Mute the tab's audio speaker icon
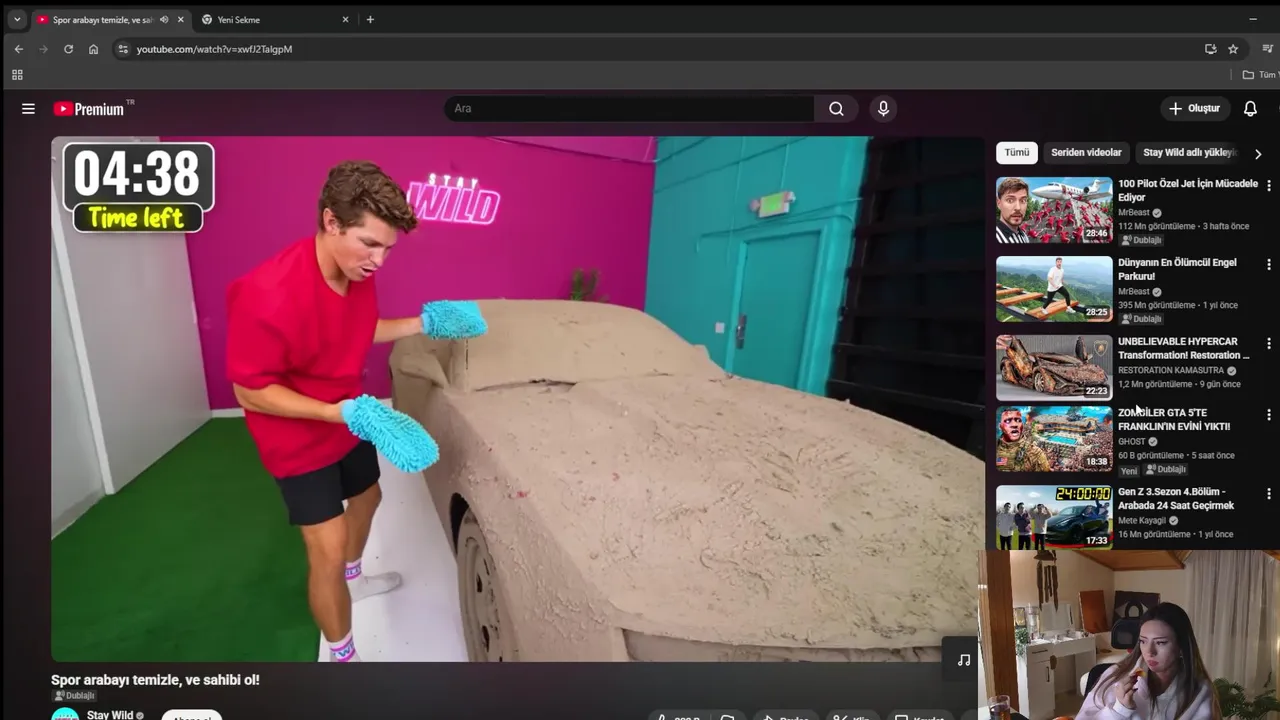The height and width of the screenshot is (720, 1280). (x=164, y=19)
